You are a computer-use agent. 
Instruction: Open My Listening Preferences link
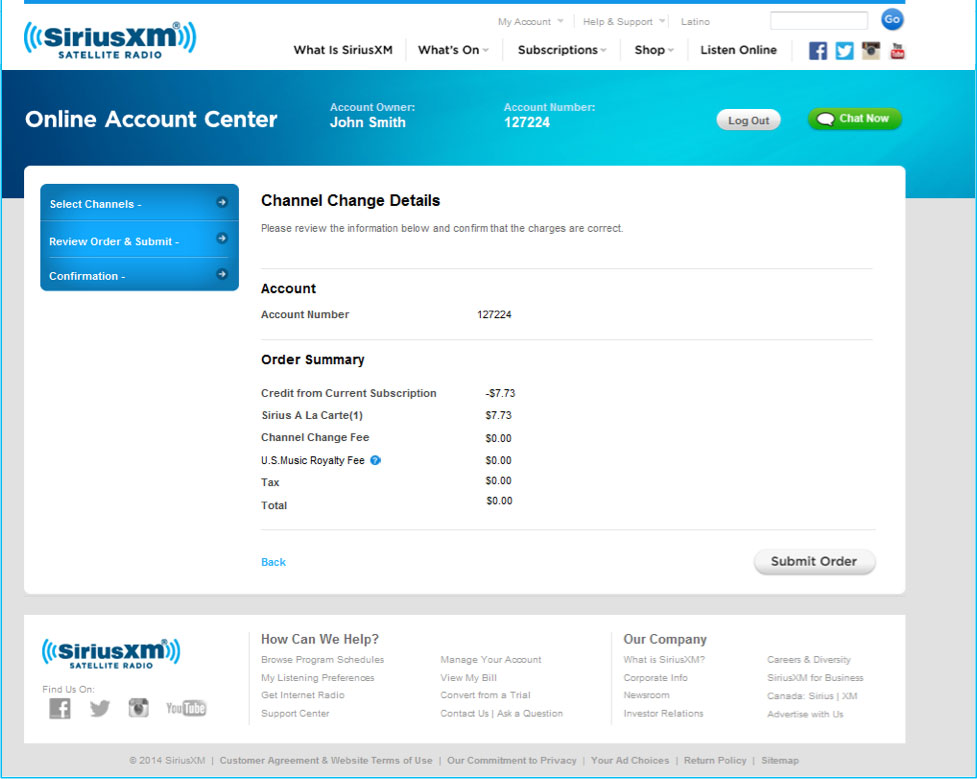pos(318,677)
